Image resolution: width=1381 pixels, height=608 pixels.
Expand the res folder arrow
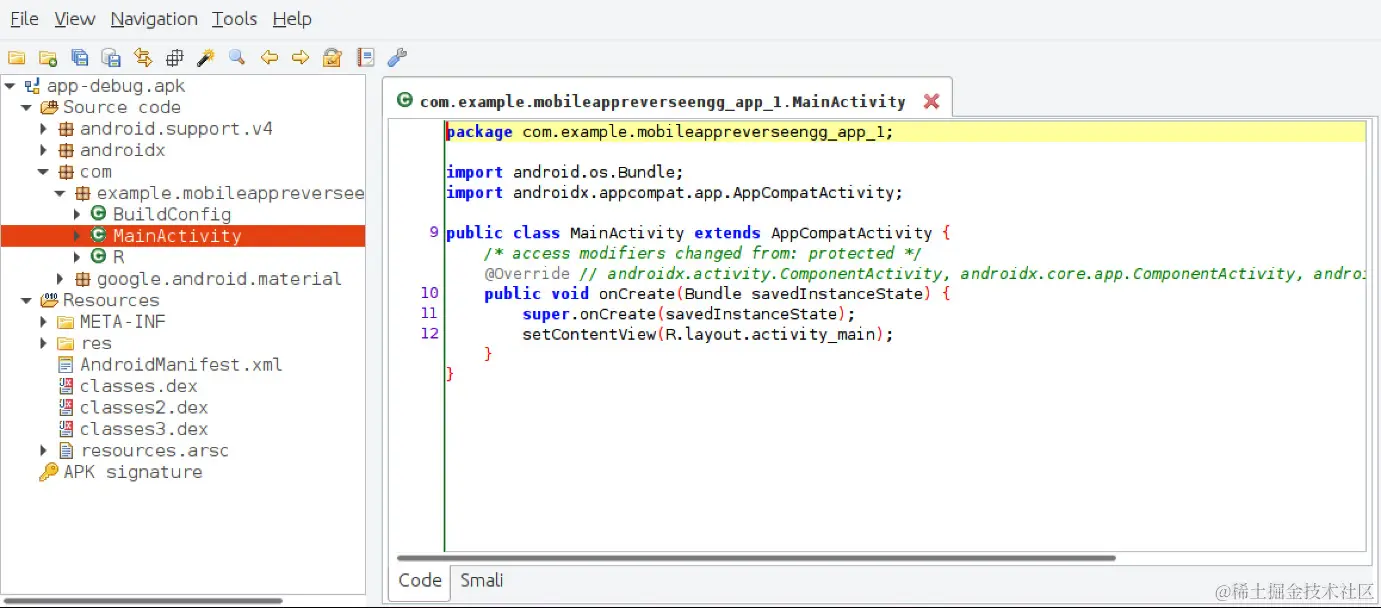(43, 343)
